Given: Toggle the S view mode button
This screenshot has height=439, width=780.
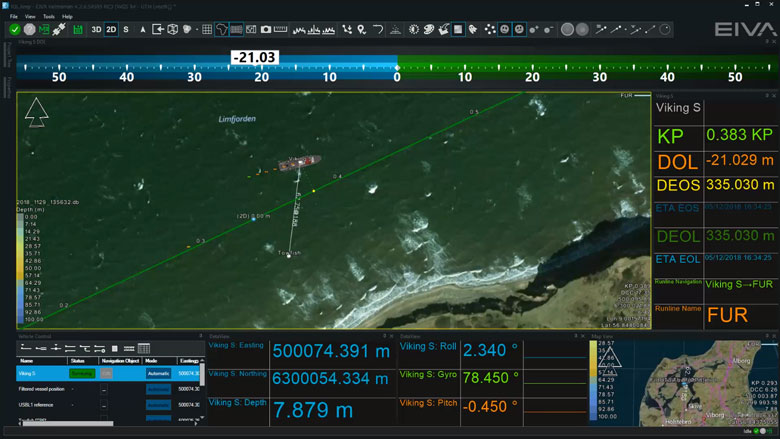Looking at the screenshot, I should (x=126, y=30).
